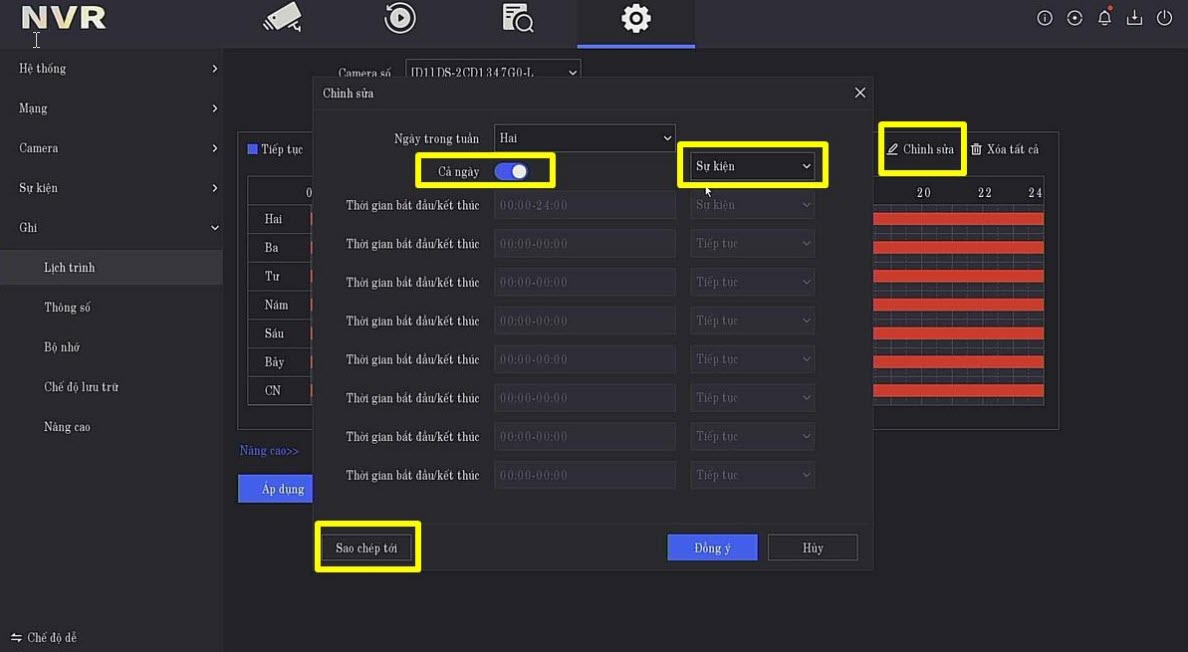Image resolution: width=1188 pixels, height=652 pixels.
Task: Expand the Hệ thống sidebar menu
Action: click(110, 68)
